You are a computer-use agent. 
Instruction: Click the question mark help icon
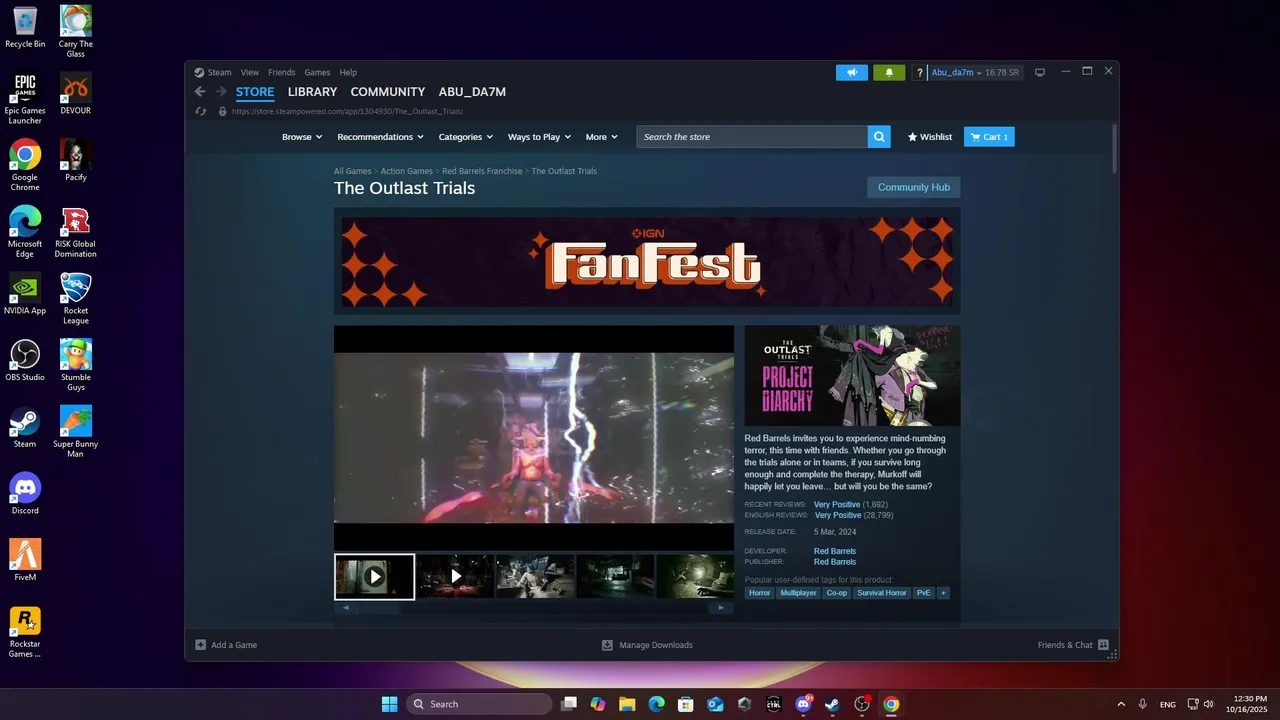click(919, 72)
